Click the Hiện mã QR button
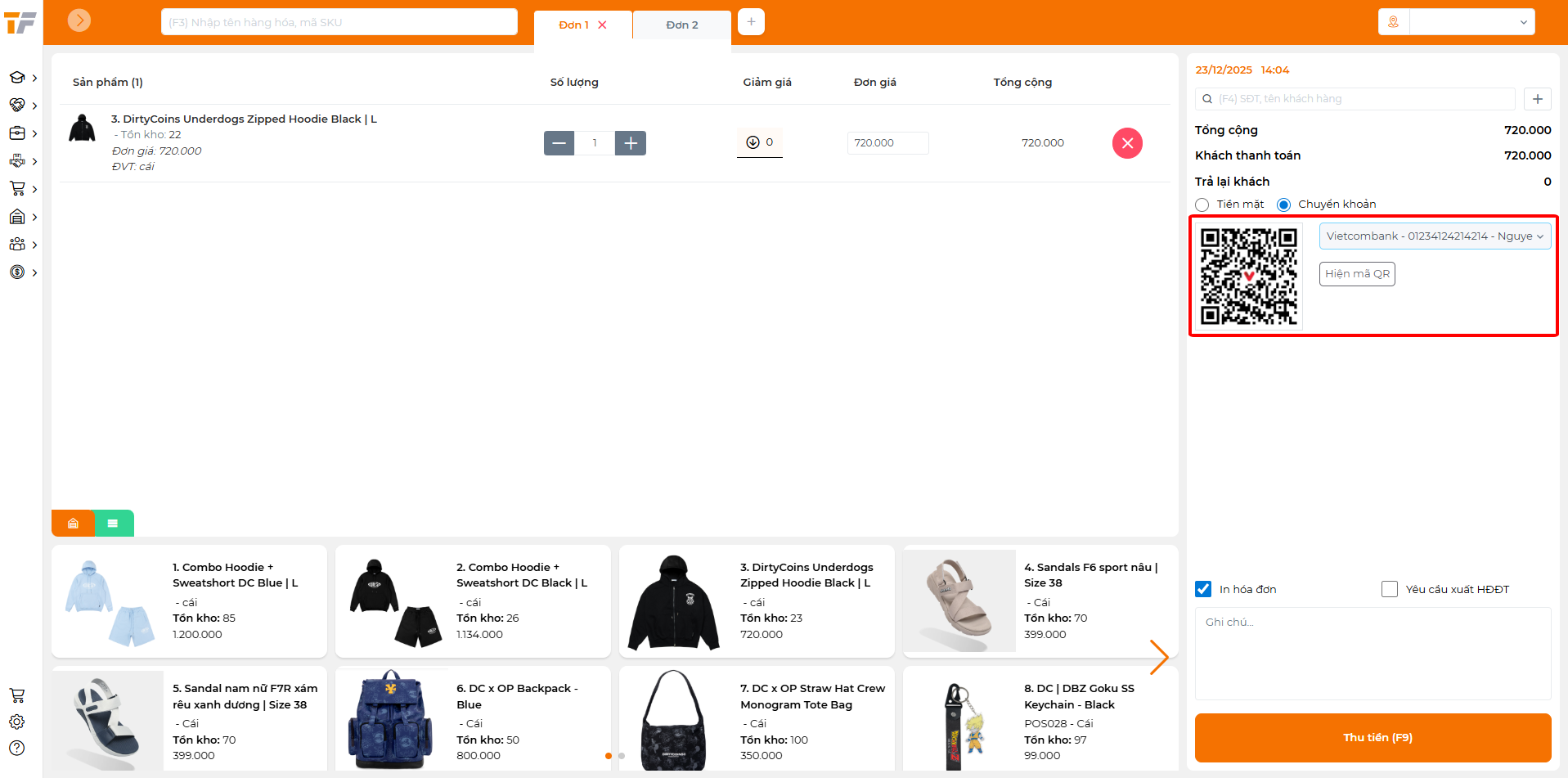Viewport: 1568px width, 778px height. [1357, 274]
